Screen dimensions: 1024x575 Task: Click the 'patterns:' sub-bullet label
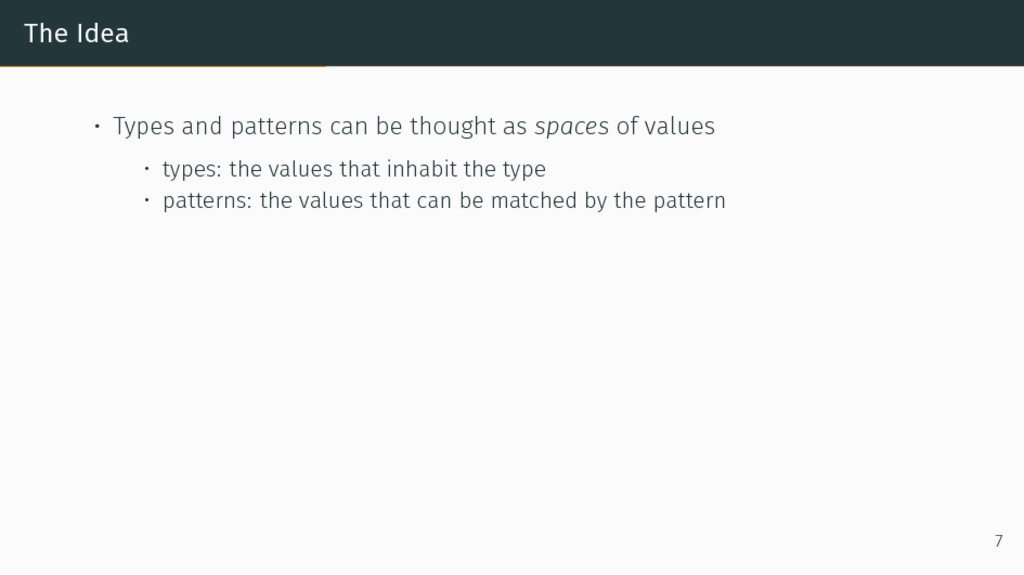[207, 201]
